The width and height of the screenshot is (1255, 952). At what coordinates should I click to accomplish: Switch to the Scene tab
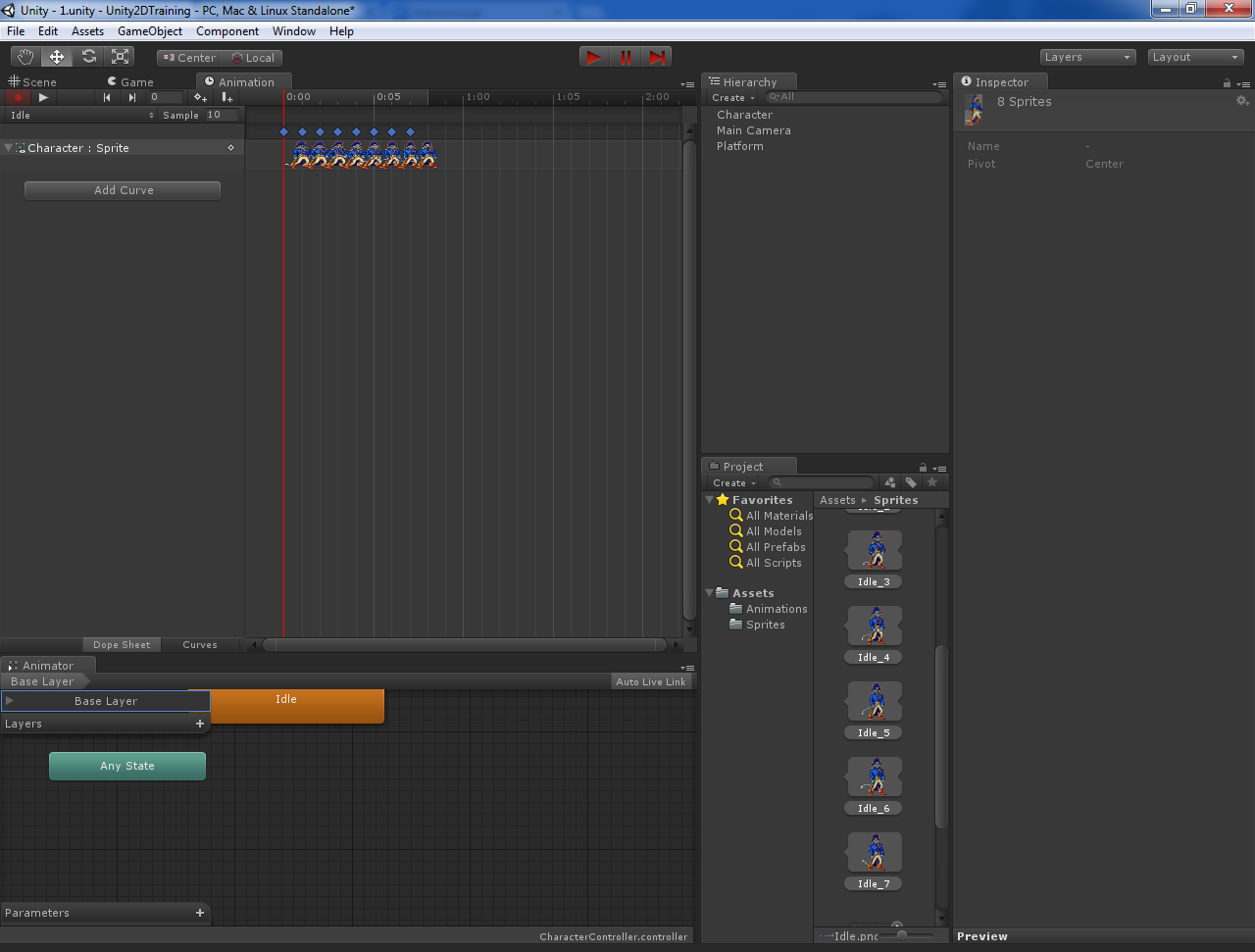pos(33,82)
